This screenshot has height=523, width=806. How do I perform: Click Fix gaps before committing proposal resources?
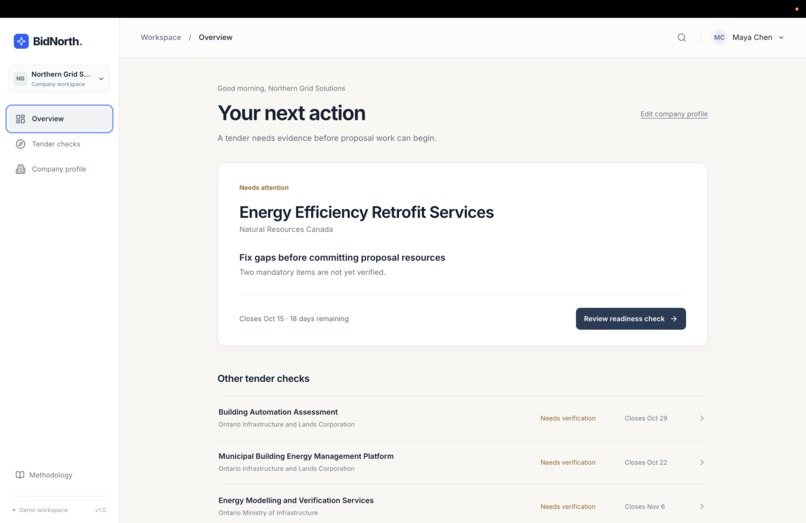coord(342,258)
